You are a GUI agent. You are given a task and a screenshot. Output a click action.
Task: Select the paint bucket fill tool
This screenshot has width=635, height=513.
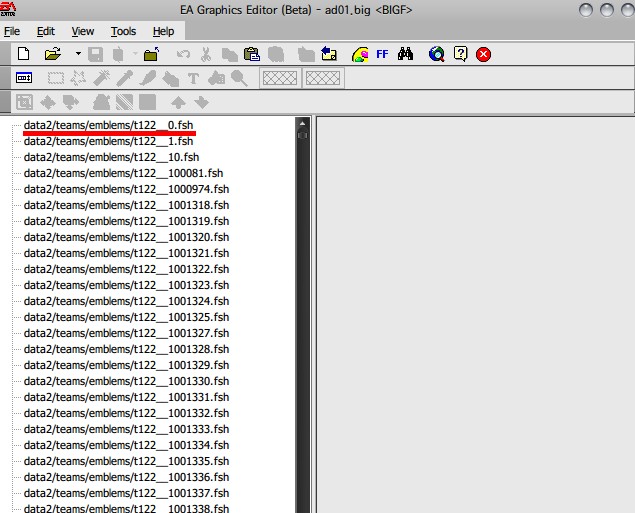170,79
